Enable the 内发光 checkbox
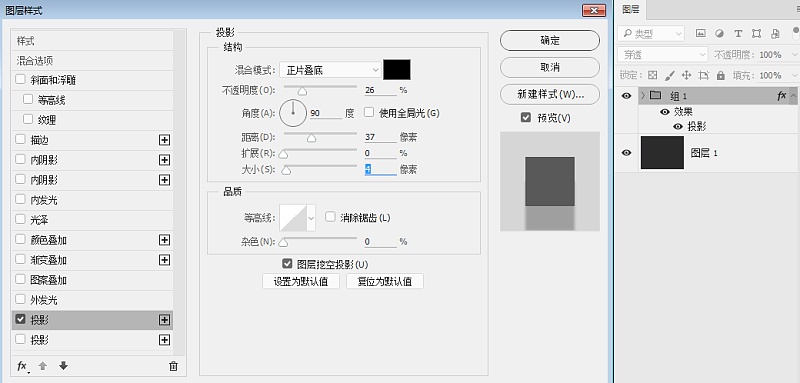Viewport: 800px width, 383px height. tap(20, 199)
